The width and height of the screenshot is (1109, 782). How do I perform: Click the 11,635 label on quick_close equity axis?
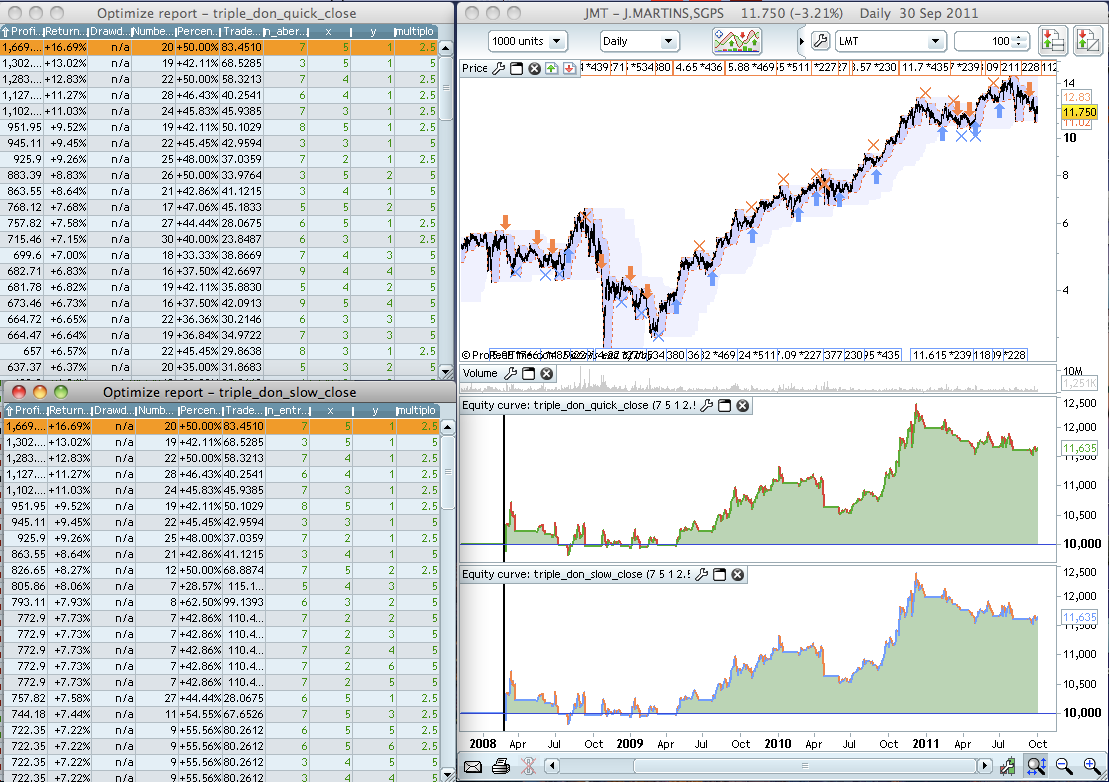(1079, 448)
